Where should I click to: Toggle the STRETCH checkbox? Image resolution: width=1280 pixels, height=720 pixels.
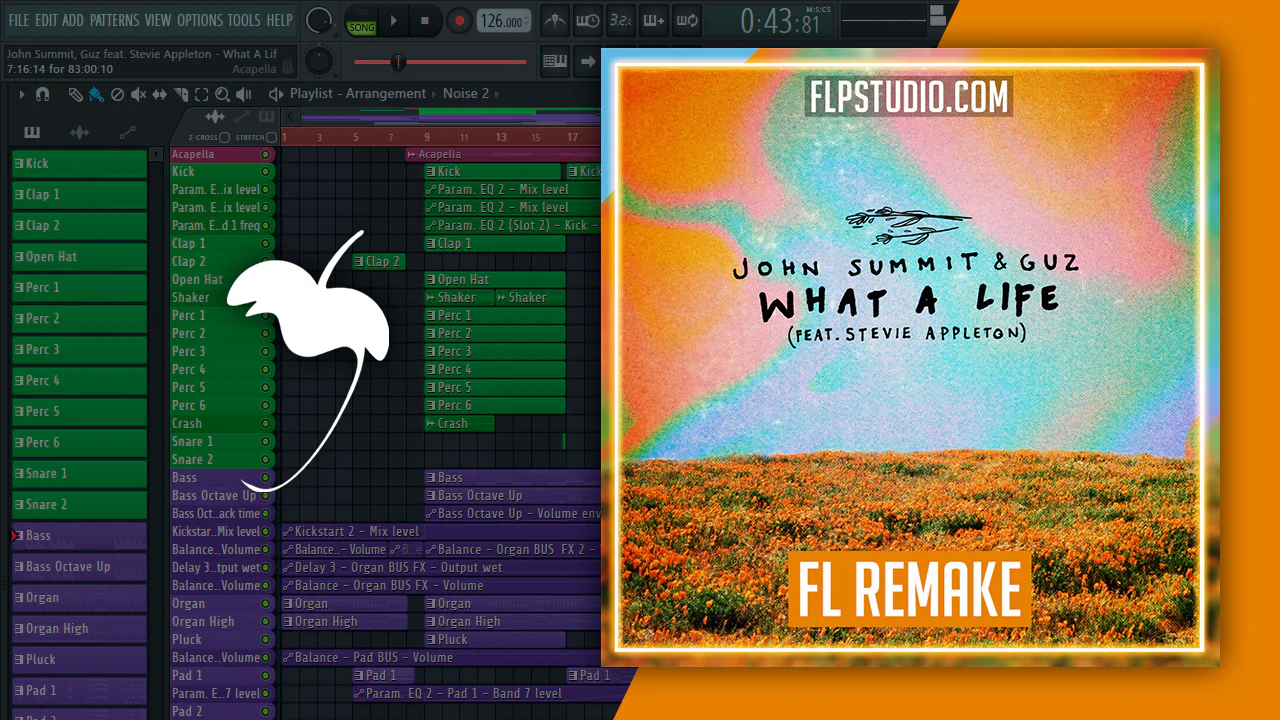[x=271, y=137]
